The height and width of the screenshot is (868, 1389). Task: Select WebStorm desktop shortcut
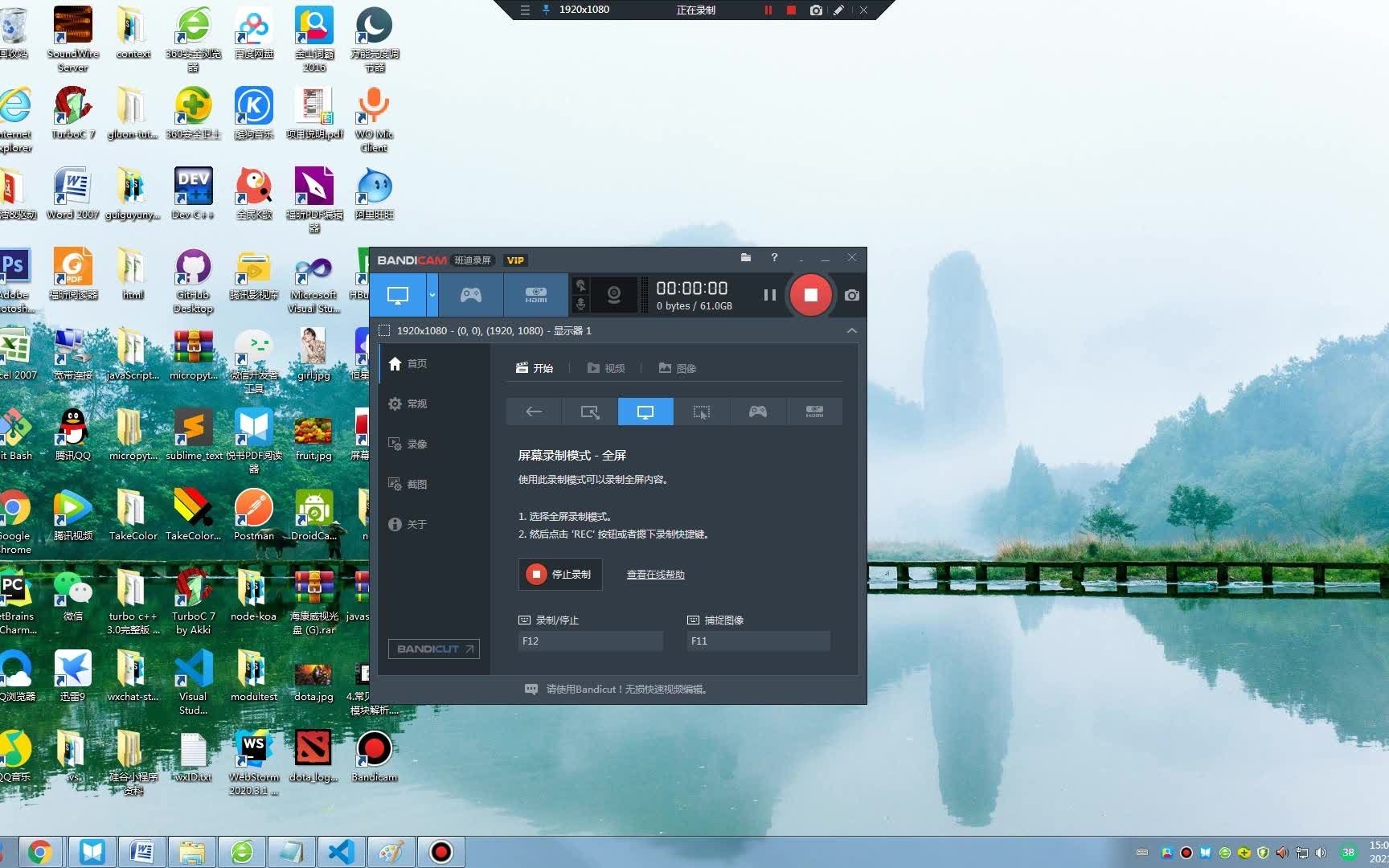tap(254, 763)
